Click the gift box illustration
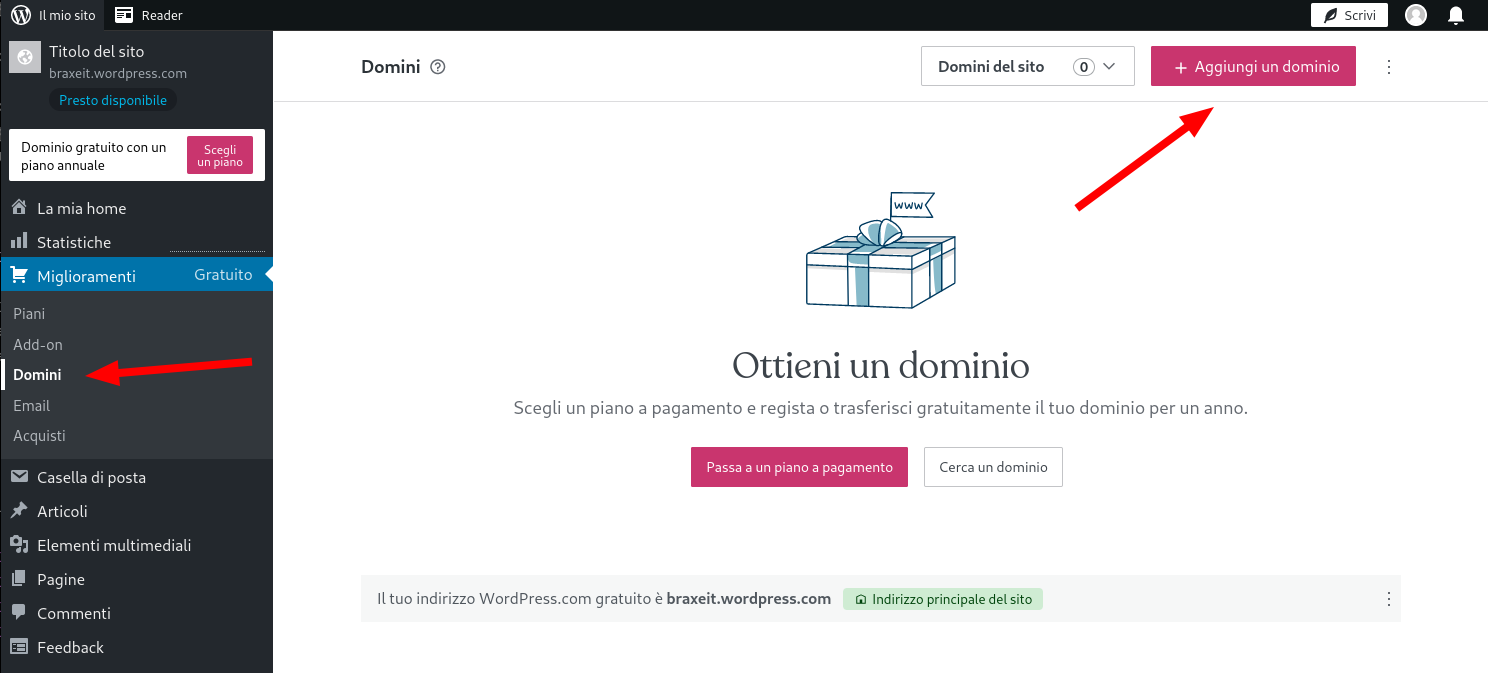1488x673 pixels. pos(879,250)
